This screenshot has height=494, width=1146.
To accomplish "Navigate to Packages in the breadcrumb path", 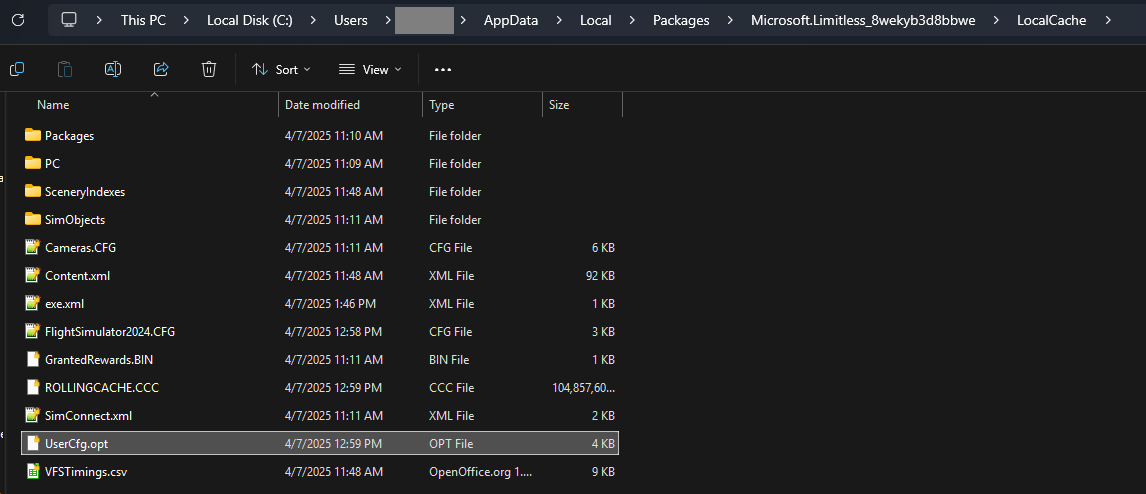I will [x=681, y=20].
